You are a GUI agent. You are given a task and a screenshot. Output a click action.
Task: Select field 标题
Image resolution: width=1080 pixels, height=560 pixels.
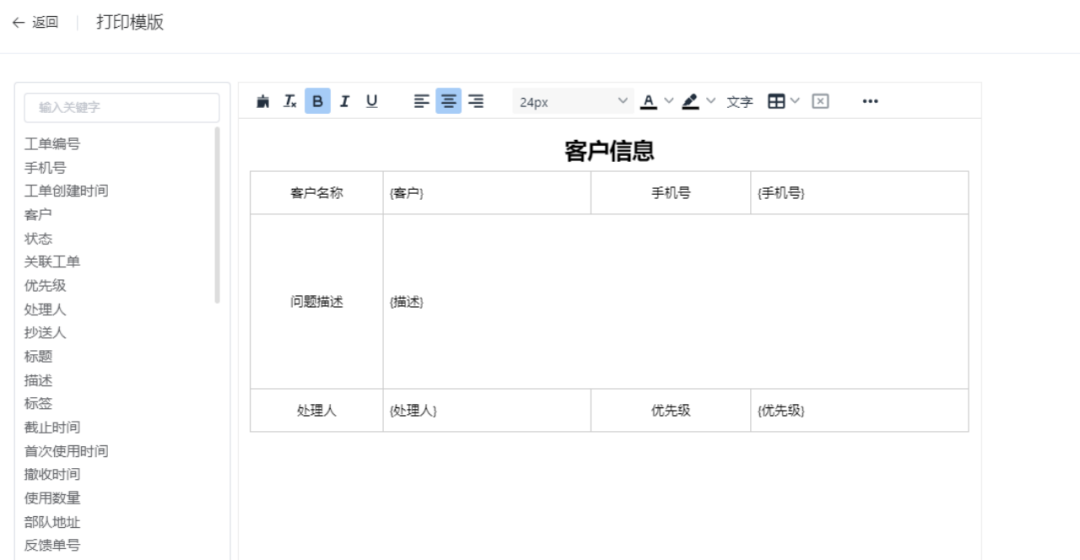pyautogui.click(x=38, y=356)
